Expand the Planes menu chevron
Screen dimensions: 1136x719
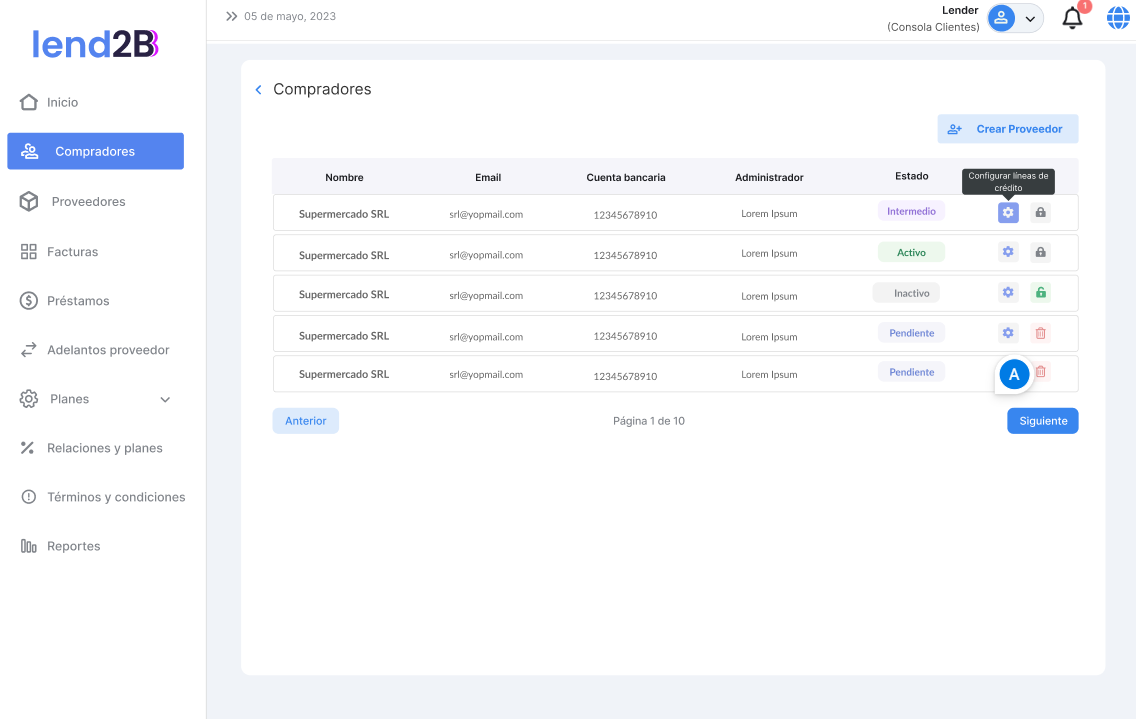[165, 400]
